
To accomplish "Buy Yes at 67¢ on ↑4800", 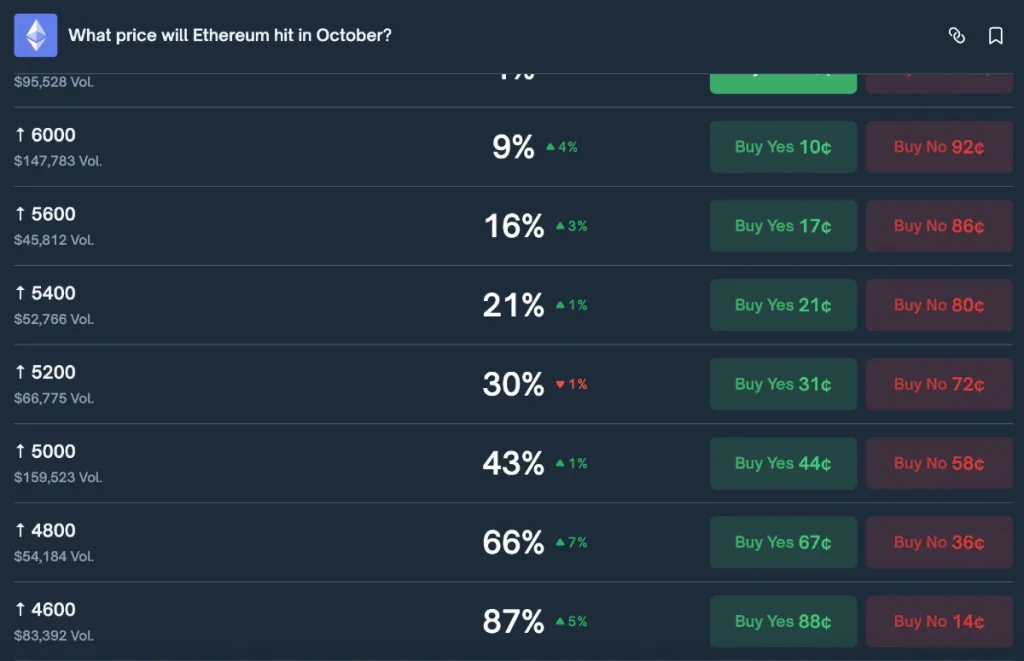I will point(783,542).
